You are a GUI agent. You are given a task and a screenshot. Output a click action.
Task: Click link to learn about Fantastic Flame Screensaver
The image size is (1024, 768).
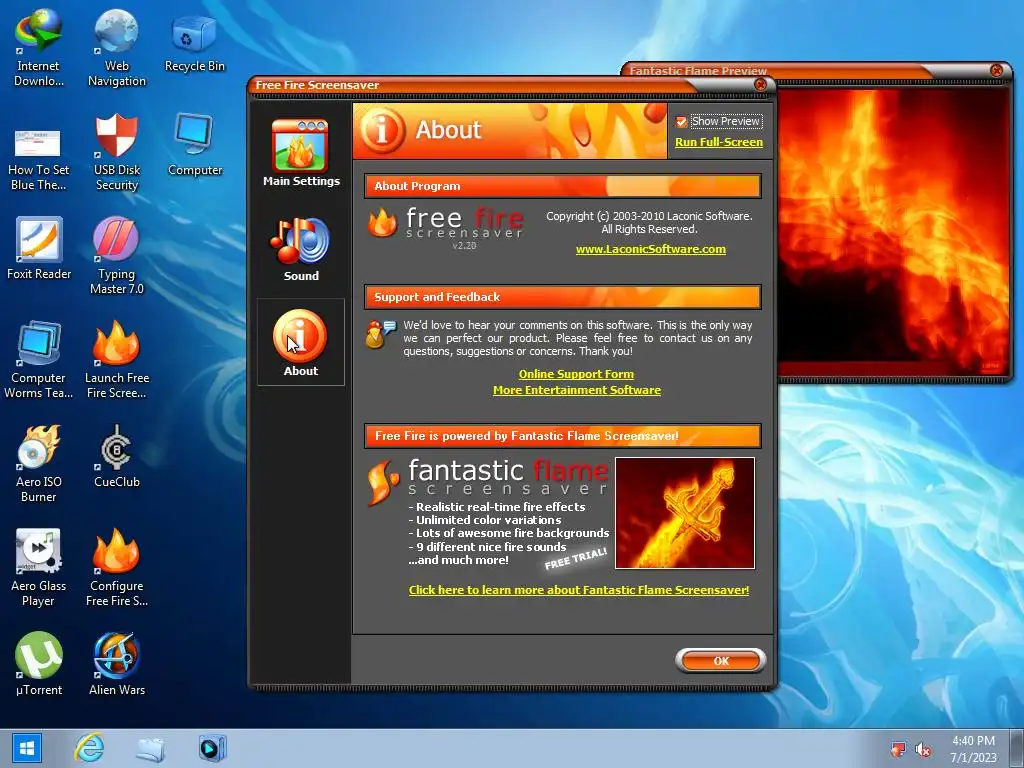(579, 590)
